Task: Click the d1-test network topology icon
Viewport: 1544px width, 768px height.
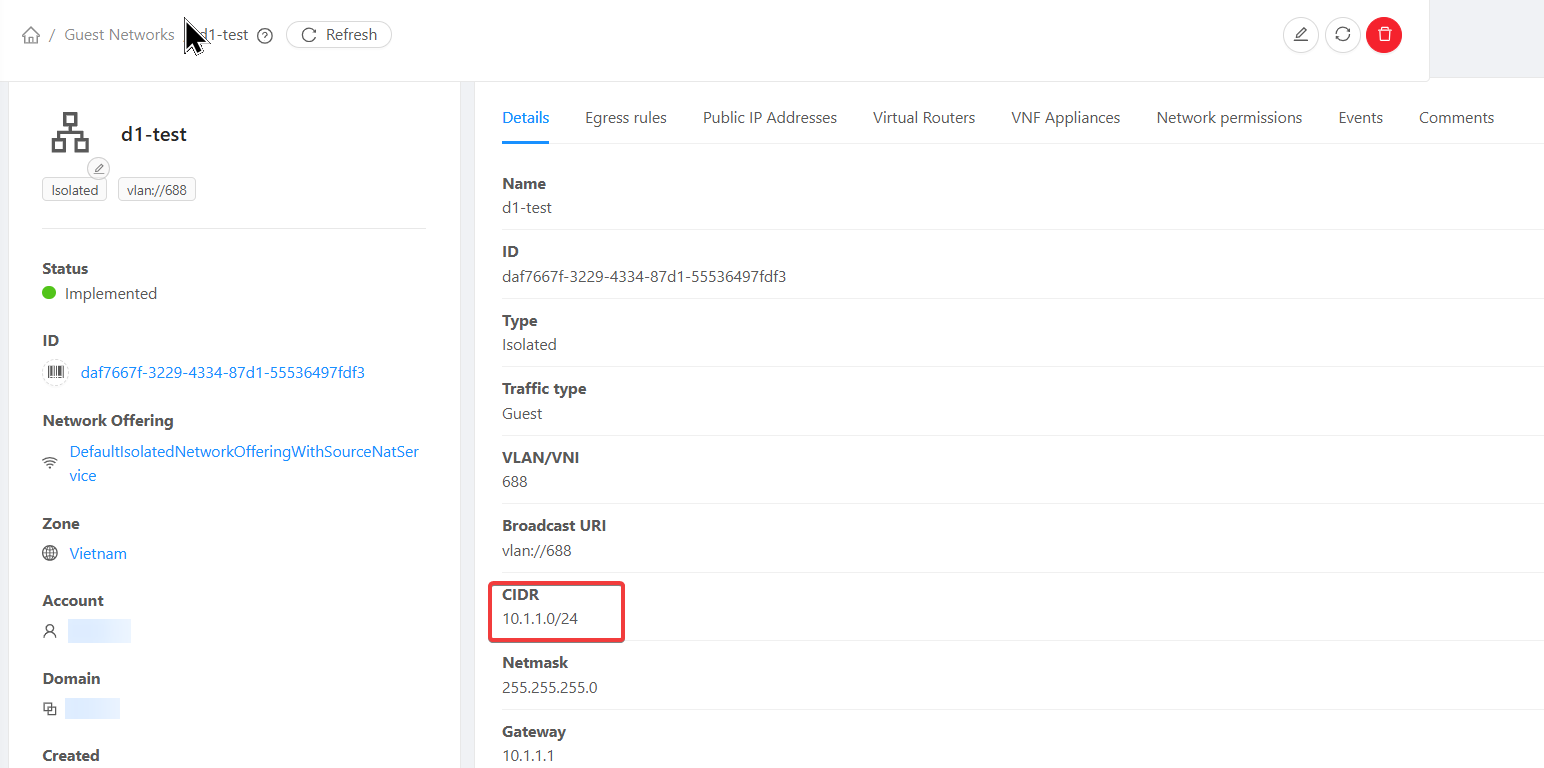Action: click(70, 133)
